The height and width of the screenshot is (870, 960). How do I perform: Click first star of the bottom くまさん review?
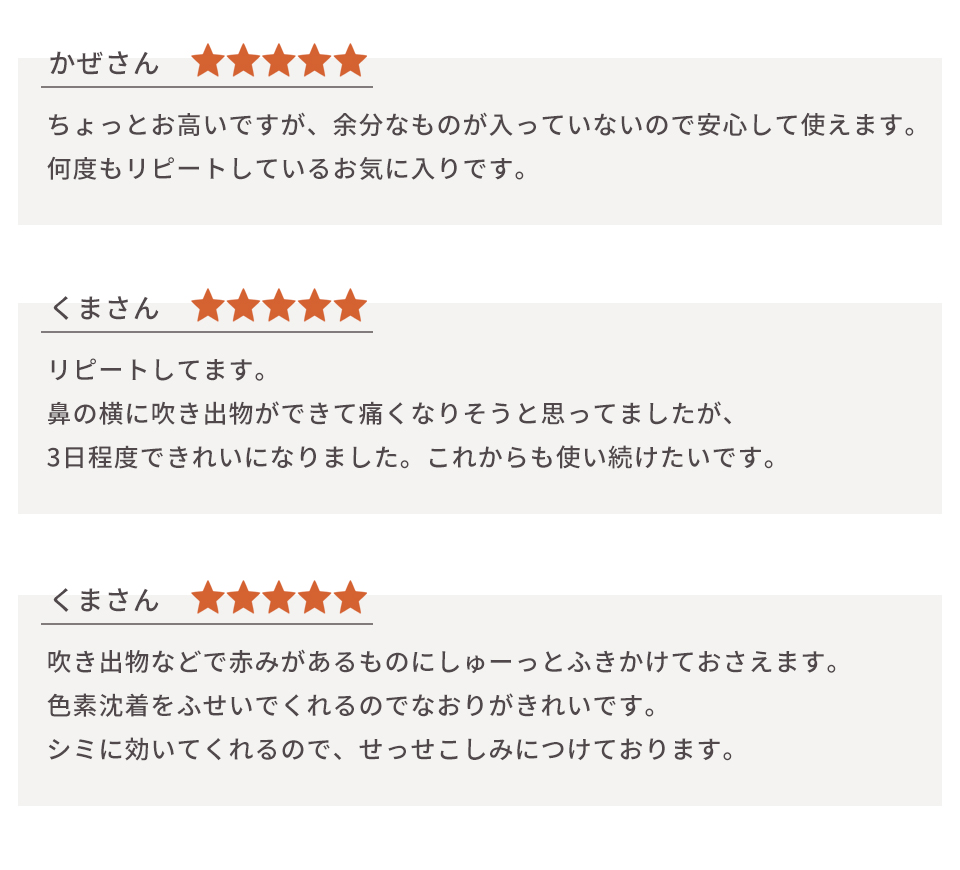(x=207, y=598)
